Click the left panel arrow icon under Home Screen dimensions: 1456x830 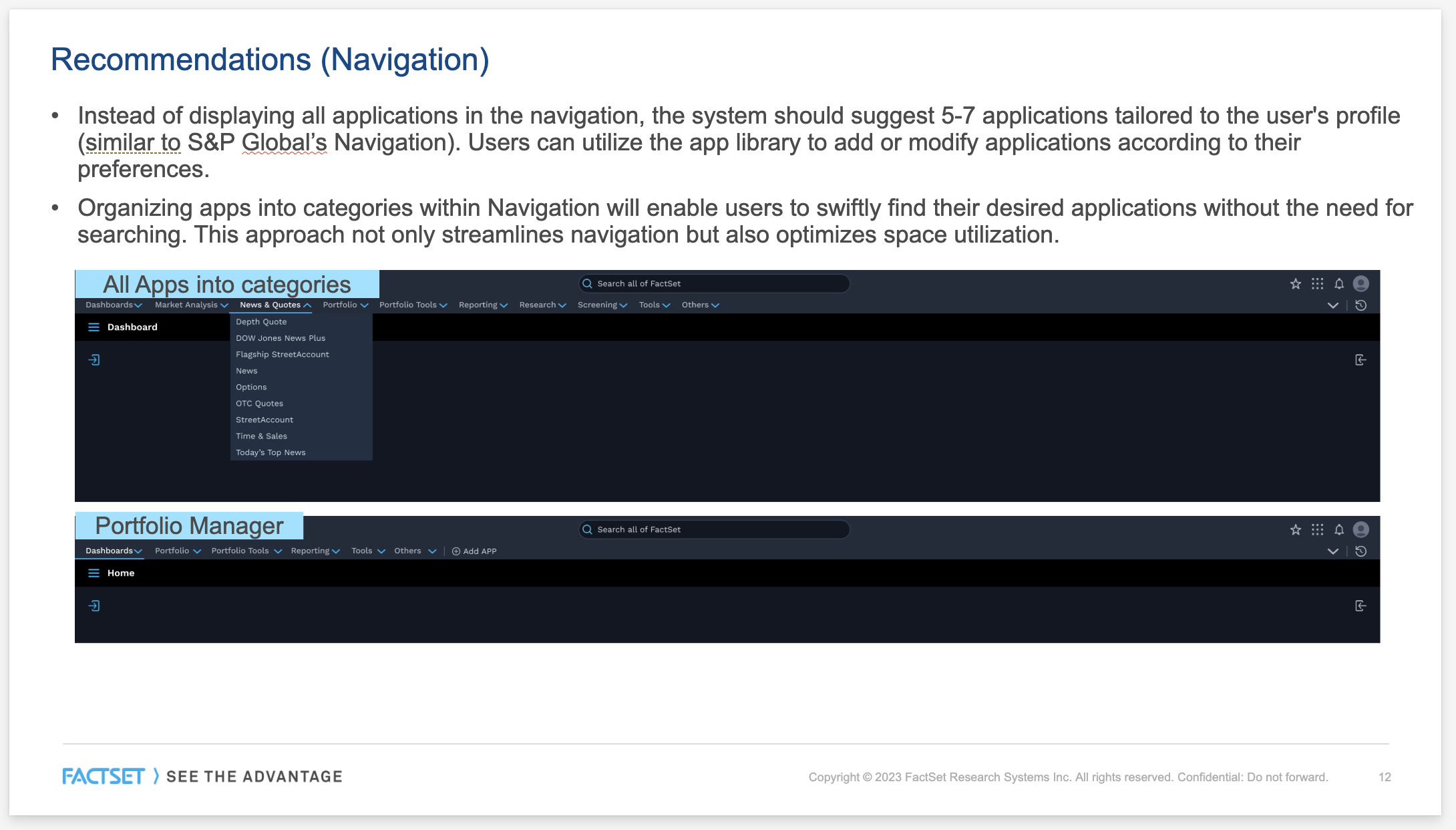coord(94,606)
